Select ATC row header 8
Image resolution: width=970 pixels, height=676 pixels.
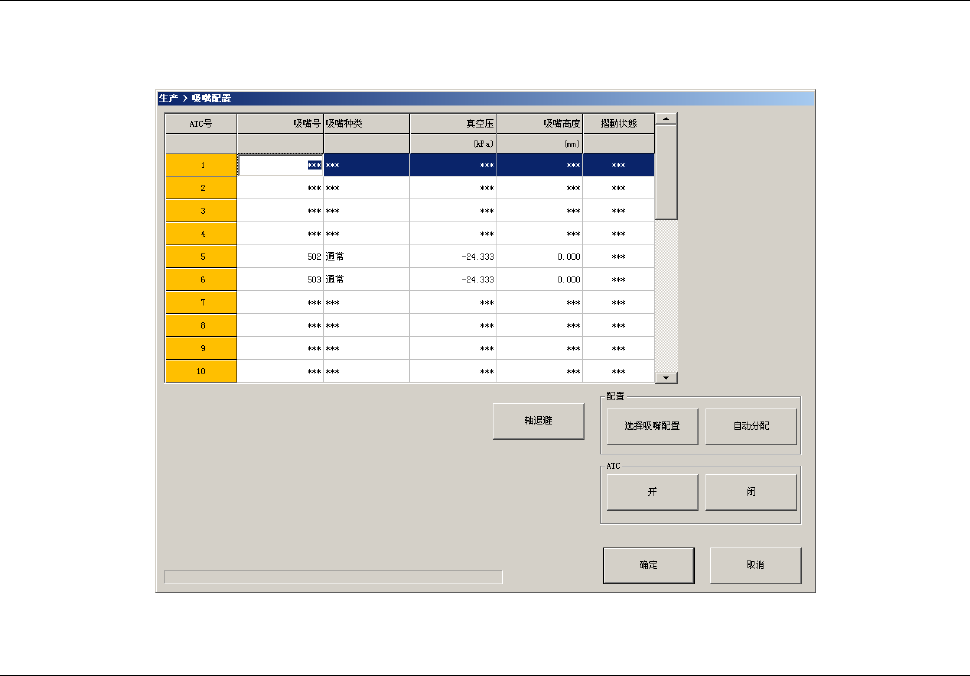coord(201,325)
